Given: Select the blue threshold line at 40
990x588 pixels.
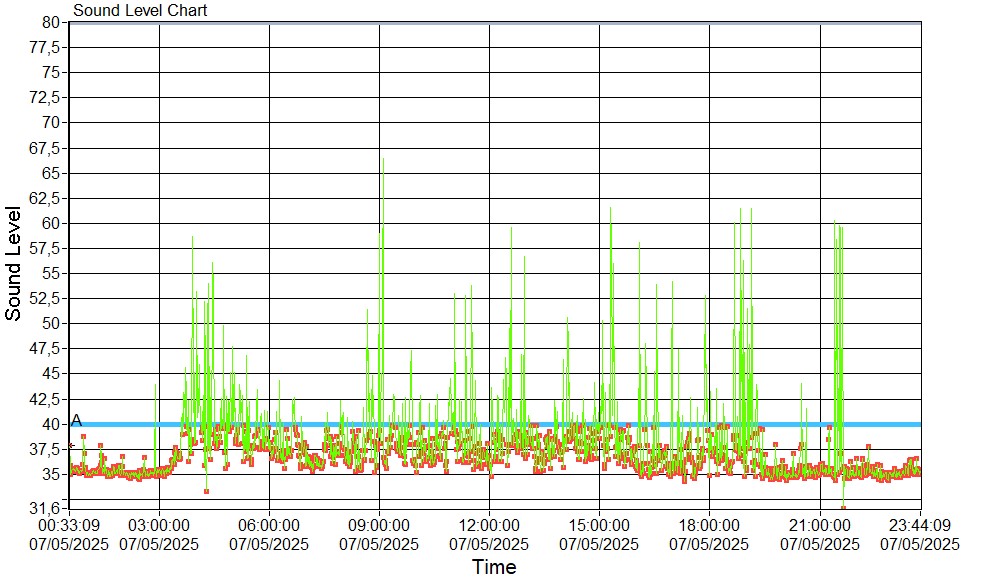Looking at the screenshot, I should [x=500, y=424].
